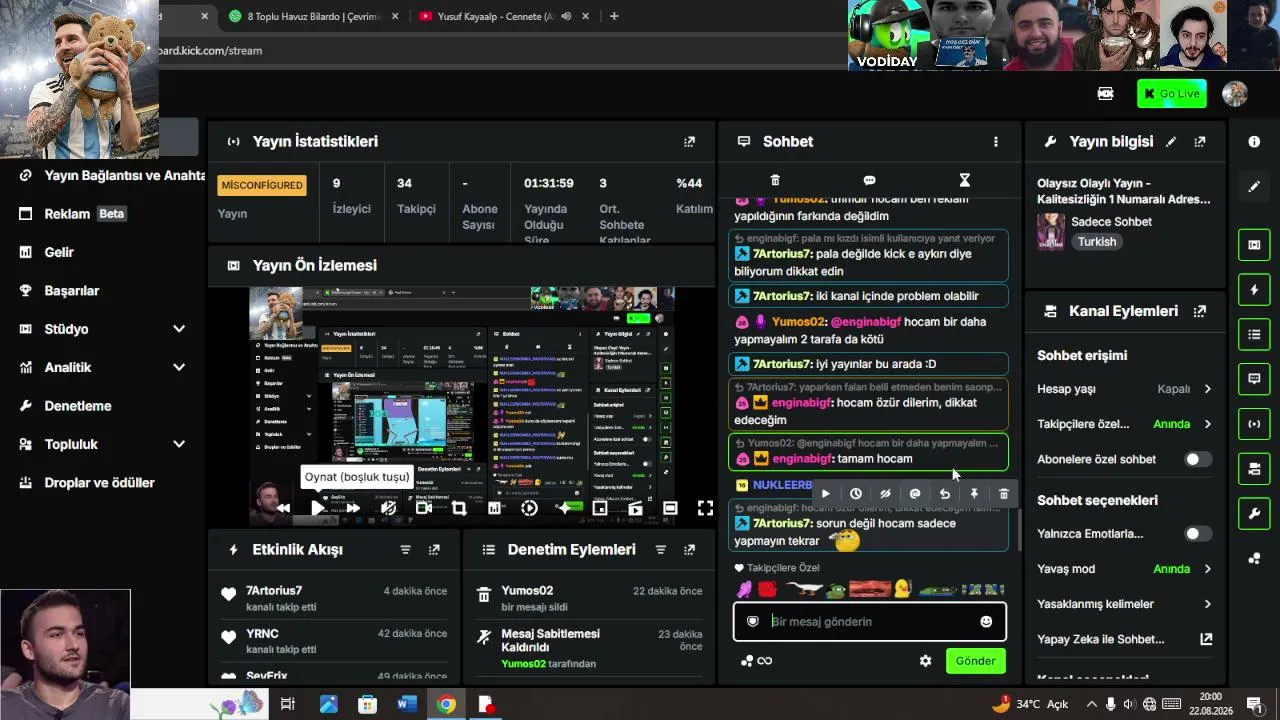Open the info icon in right sidebar
The width and height of the screenshot is (1280, 720).
click(x=1254, y=142)
